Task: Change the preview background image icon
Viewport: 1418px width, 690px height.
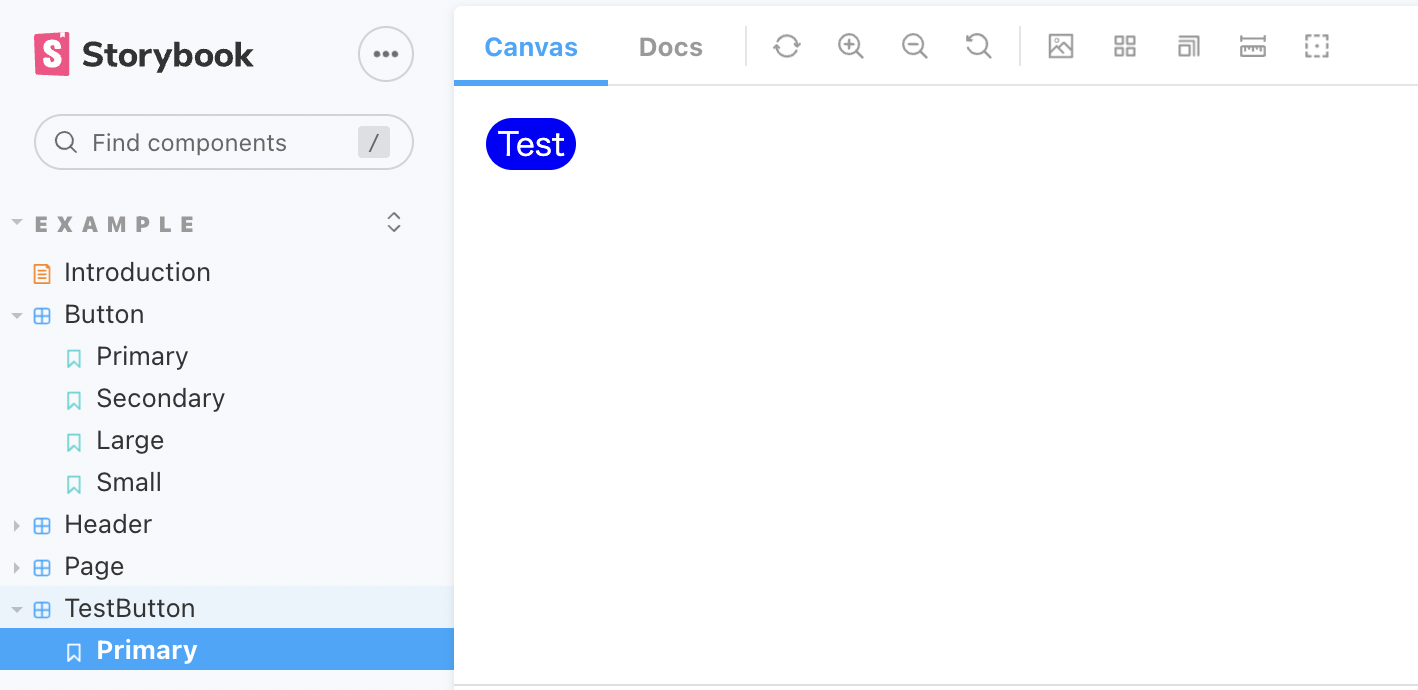Action: tap(1061, 46)
